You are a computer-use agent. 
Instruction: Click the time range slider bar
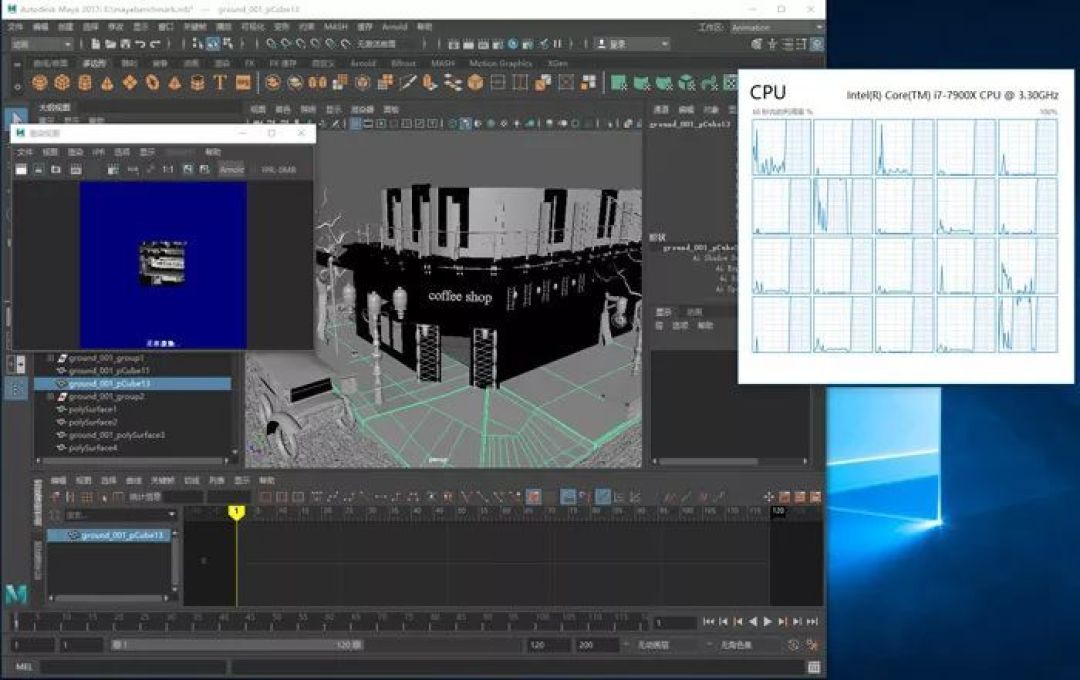[x=236, y=645]
